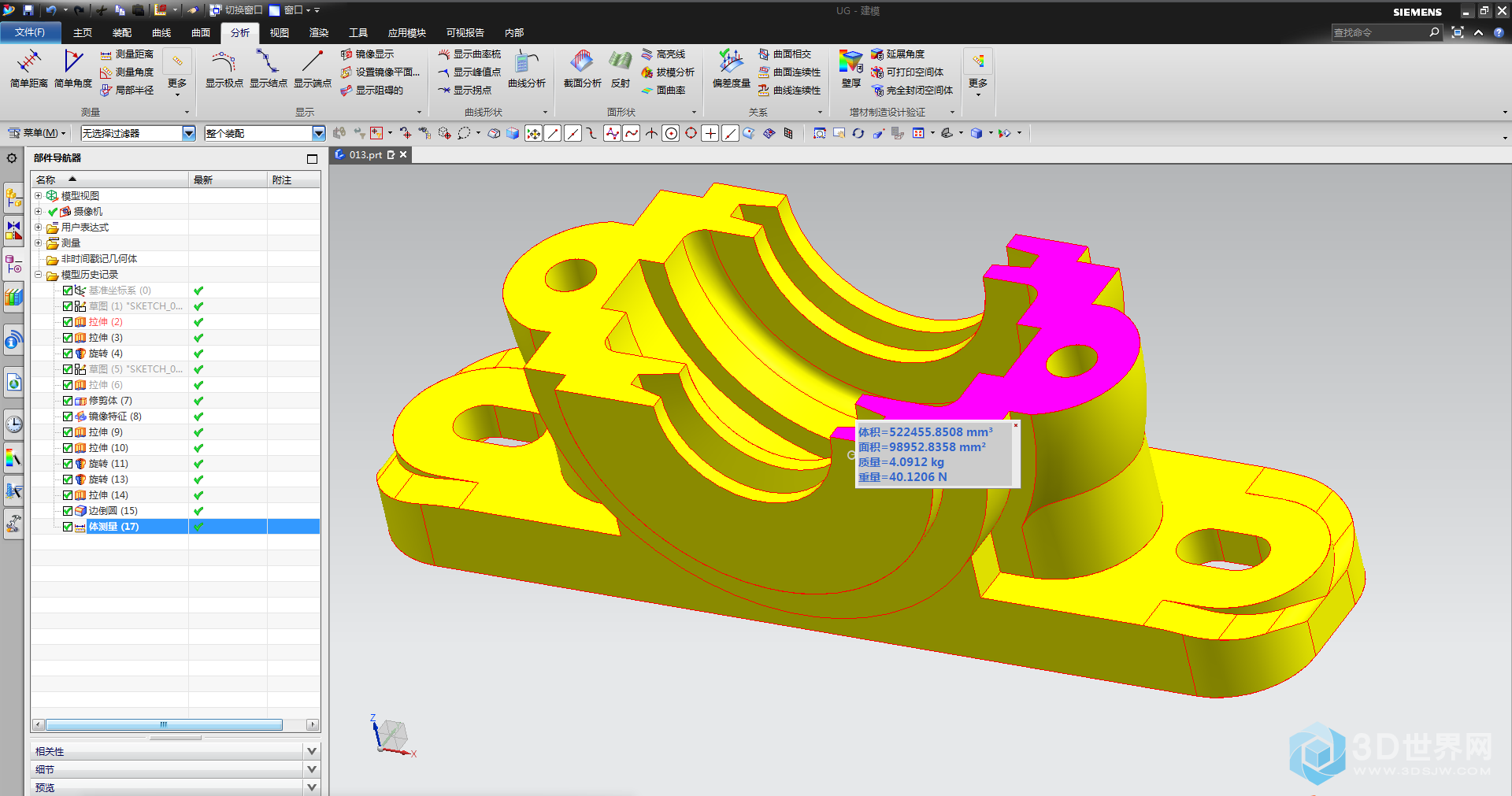
Task: Click the Save icon in title bar
Action: (28, 10)
